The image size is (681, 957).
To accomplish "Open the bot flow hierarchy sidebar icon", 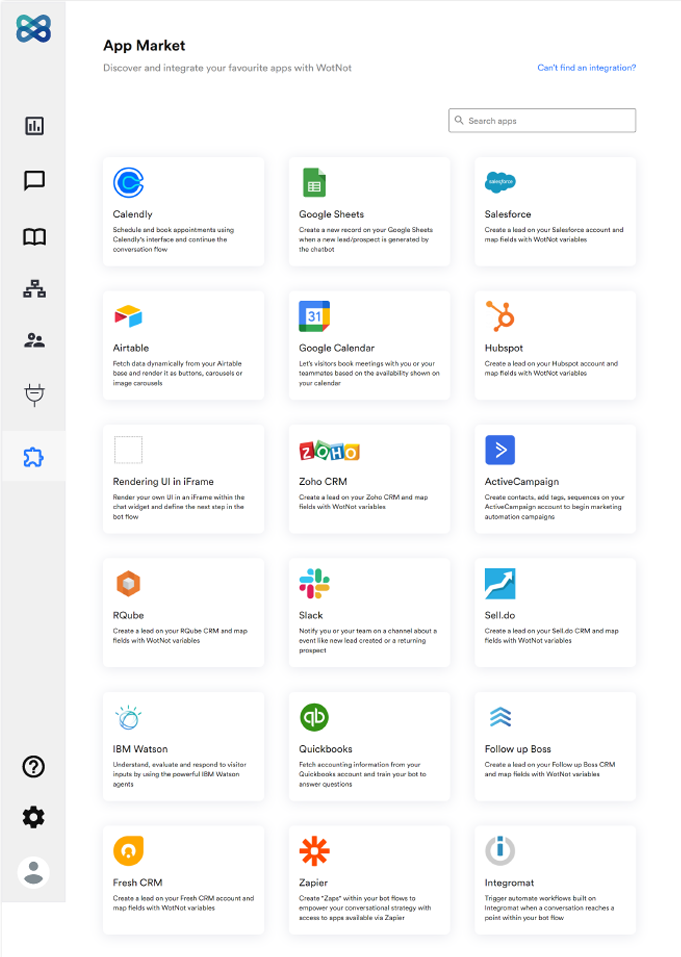I will coord(34,289).
